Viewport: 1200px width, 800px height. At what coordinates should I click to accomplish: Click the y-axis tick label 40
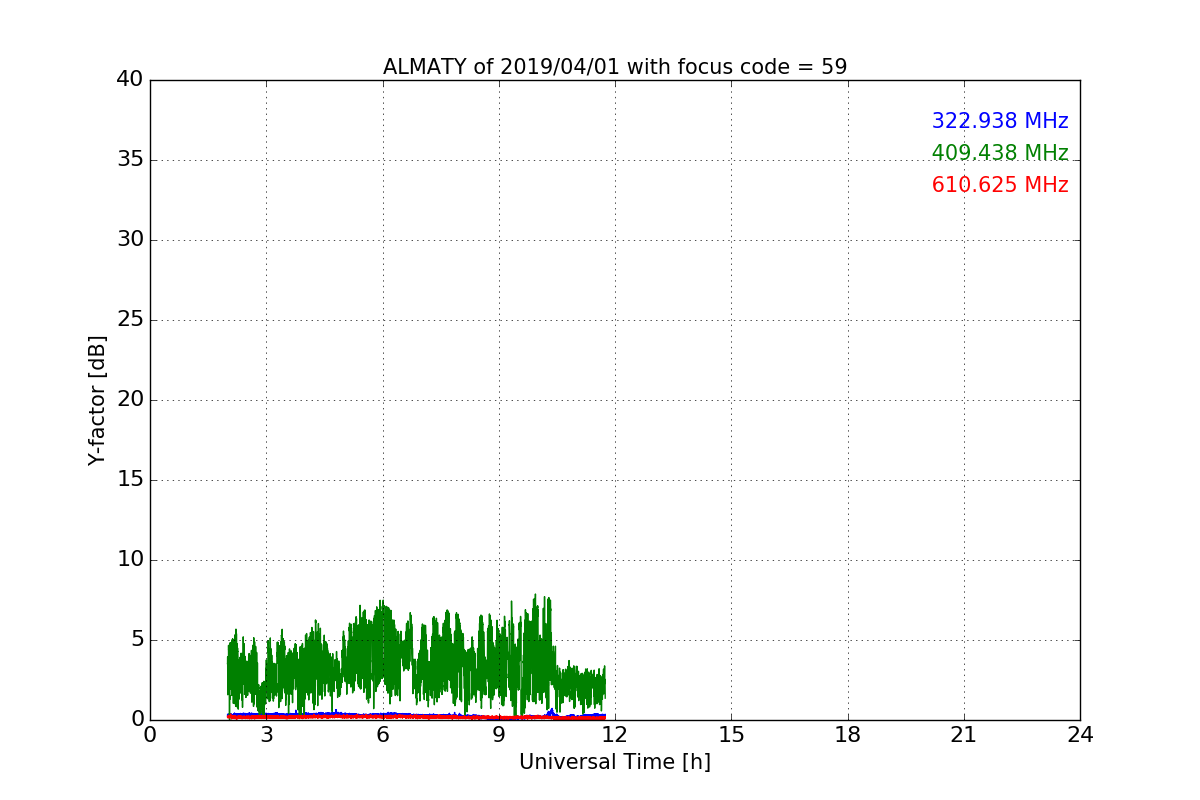point(130,80)
